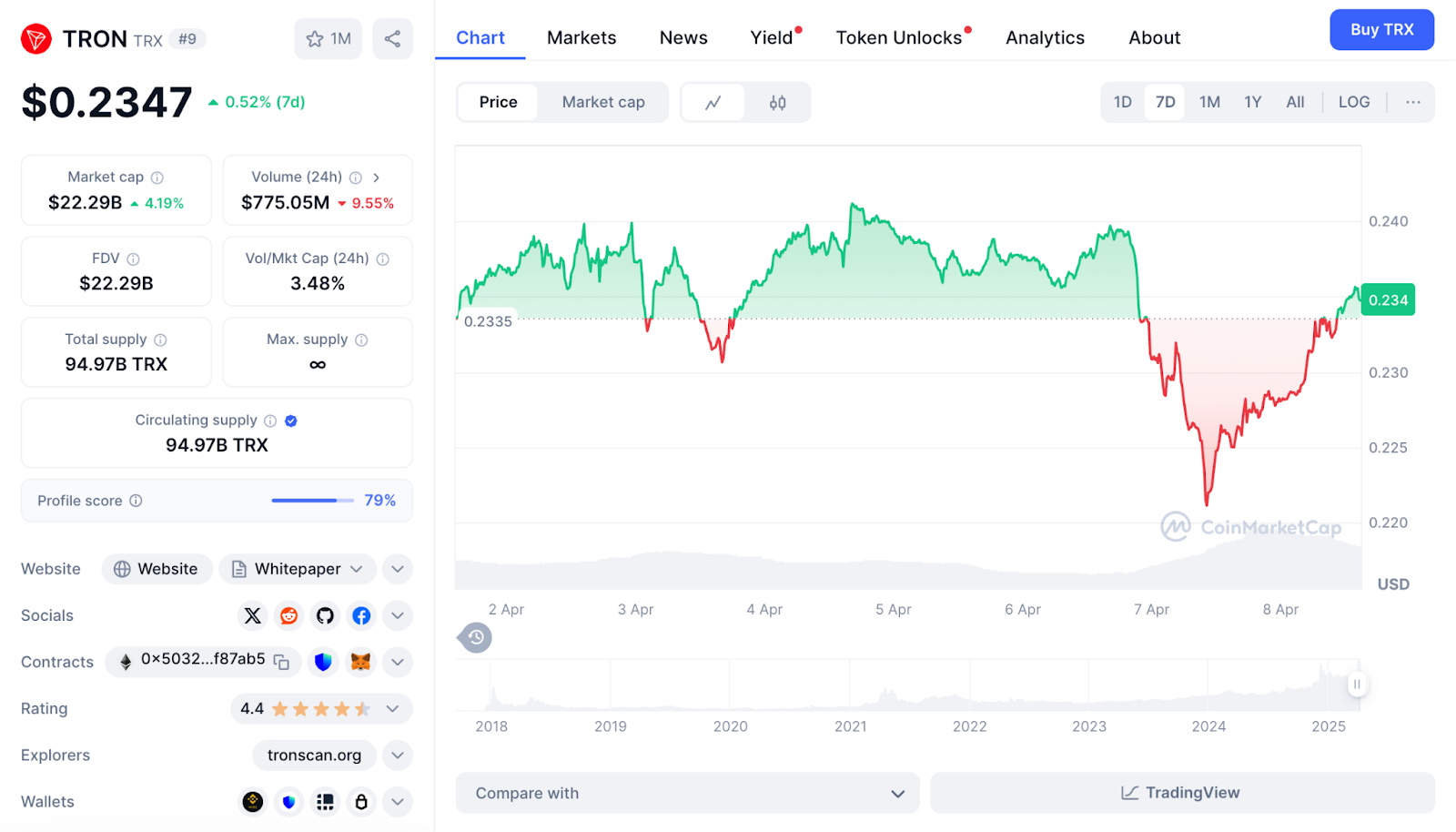Select line chart style

click(713, 103)
